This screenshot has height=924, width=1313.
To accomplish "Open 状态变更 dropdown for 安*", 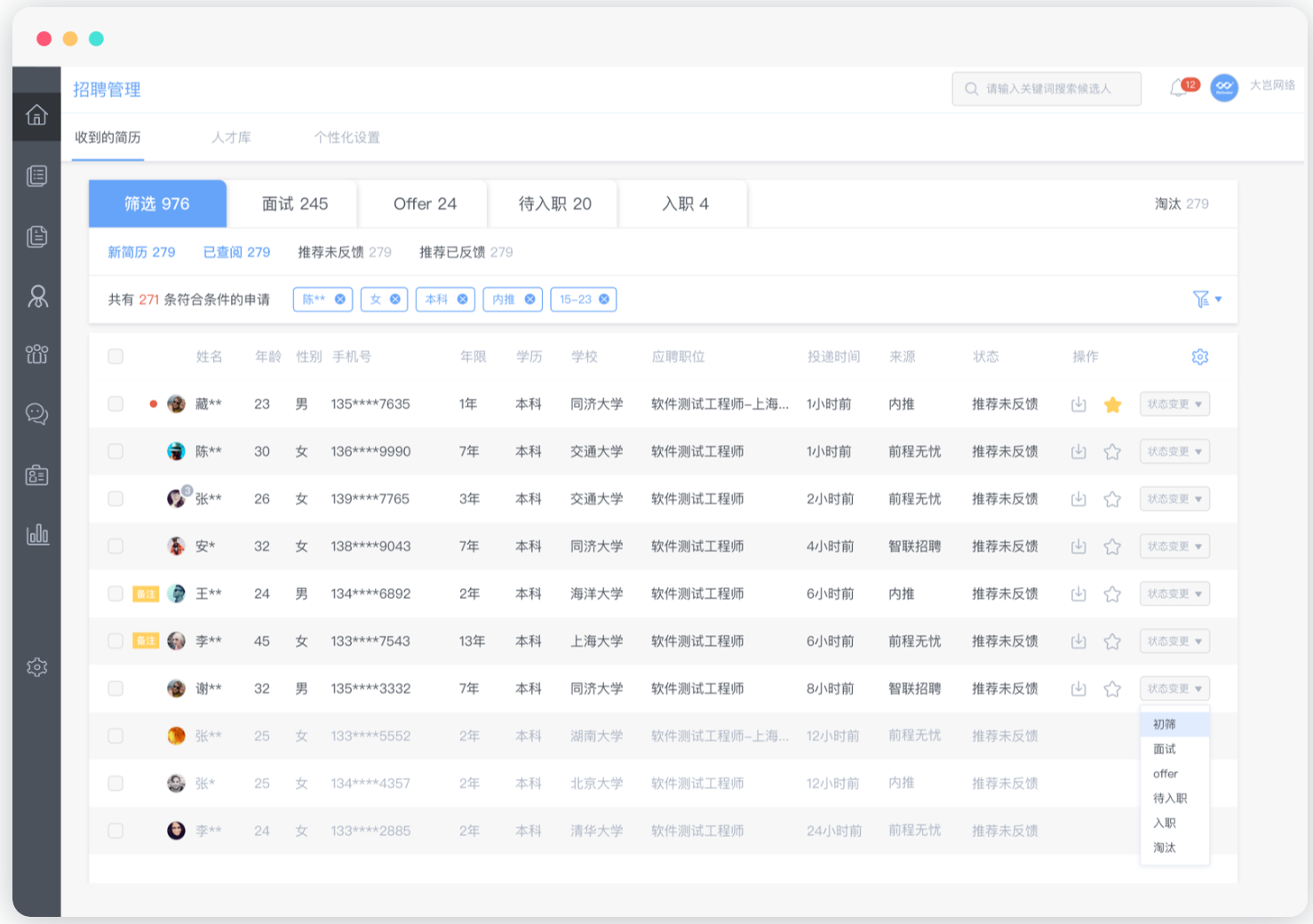I will point(1174,546).
